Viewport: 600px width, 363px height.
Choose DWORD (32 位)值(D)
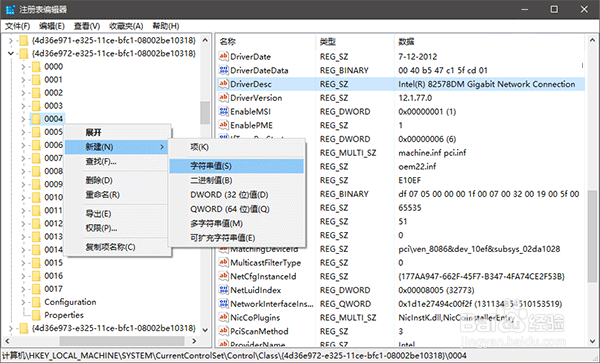[x=236, y=195]
